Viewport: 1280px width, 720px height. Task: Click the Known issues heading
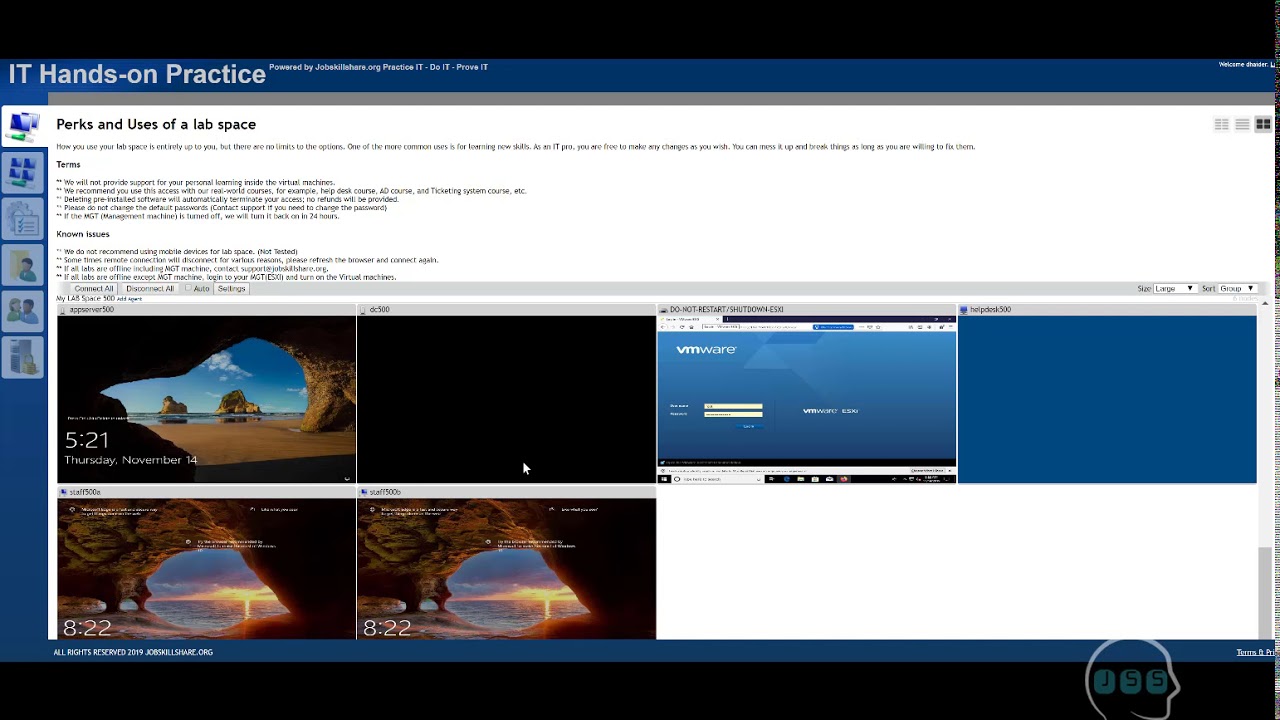(x=83, y=234)
